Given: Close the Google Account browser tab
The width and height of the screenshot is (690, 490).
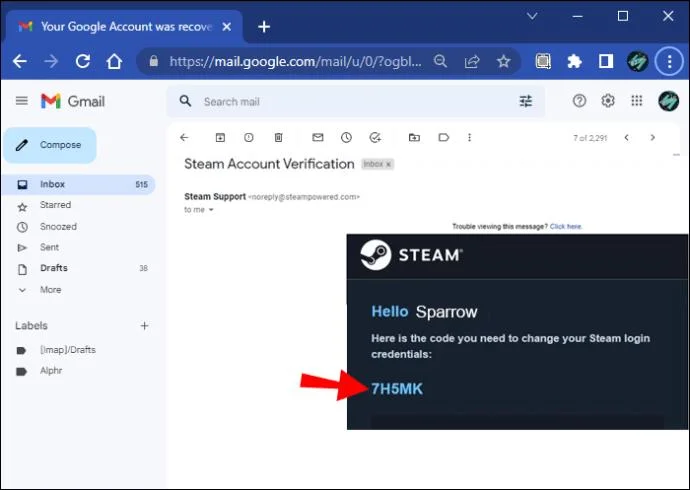Looking at the screenshot, I should (227, 27).
